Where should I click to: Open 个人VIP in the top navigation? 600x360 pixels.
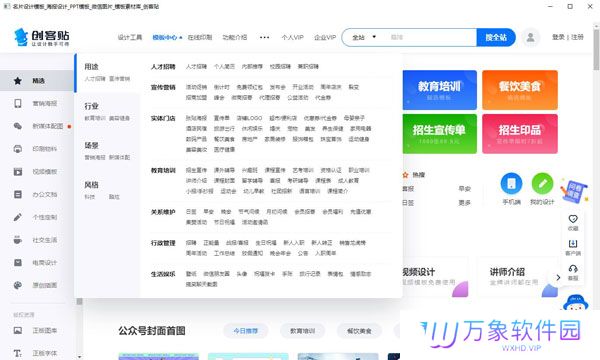(292, 37)
